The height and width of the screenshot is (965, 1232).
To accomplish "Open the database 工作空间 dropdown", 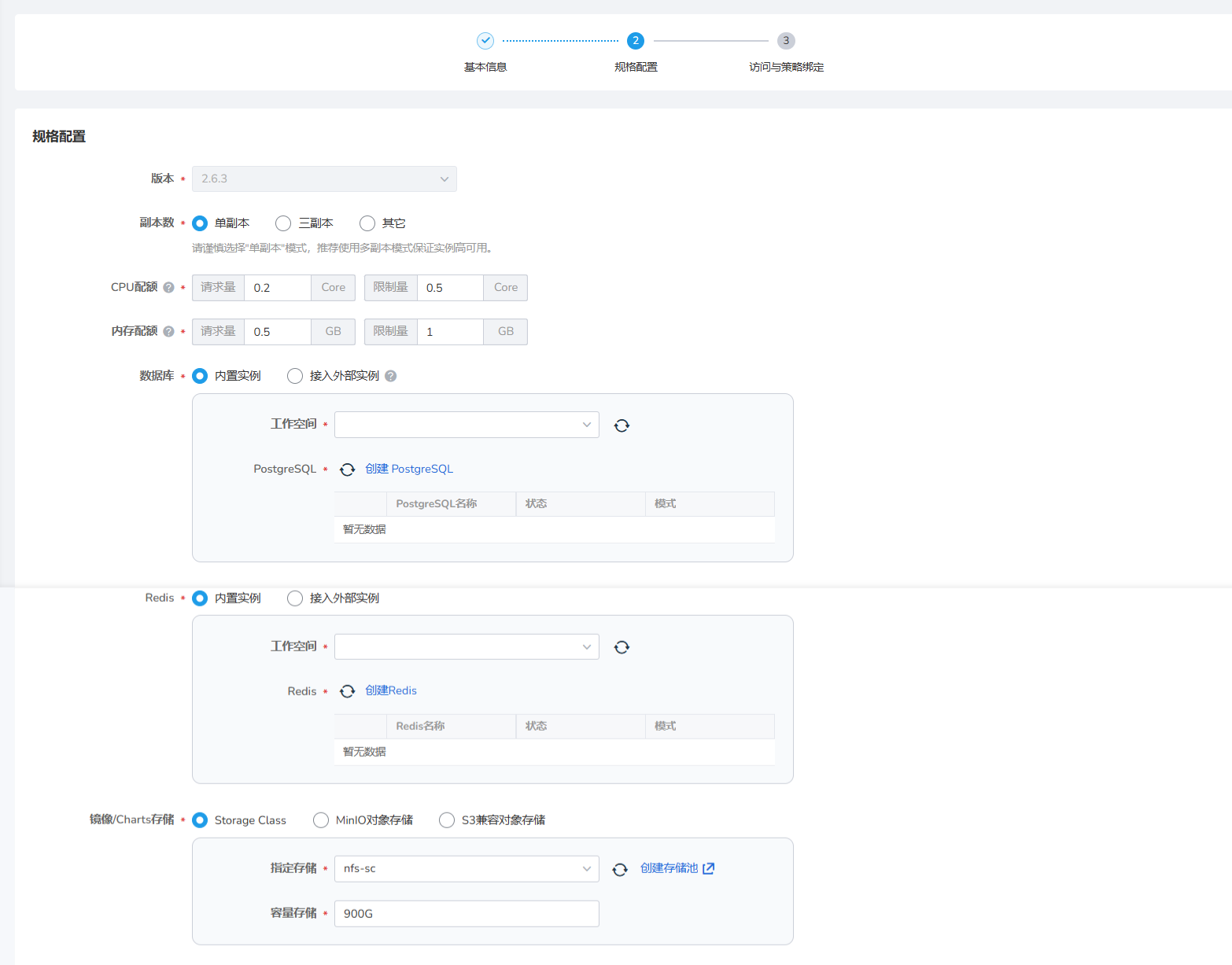I will point(466,425).
